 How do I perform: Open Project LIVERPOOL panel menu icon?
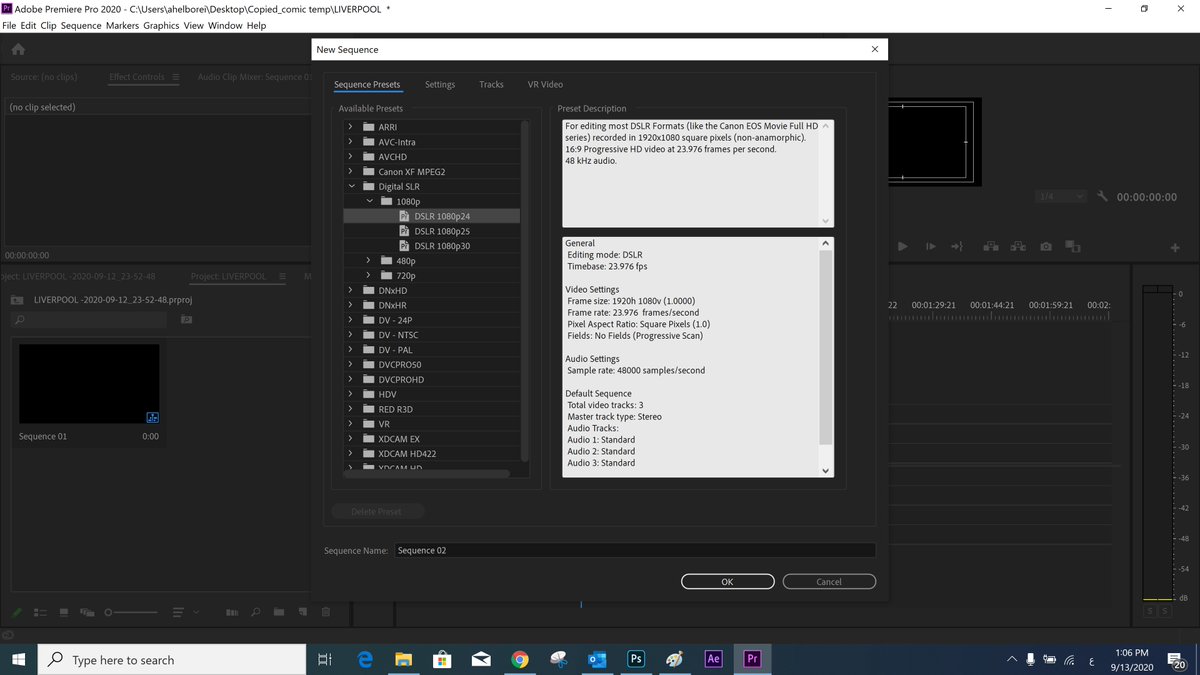click(282, 276)
